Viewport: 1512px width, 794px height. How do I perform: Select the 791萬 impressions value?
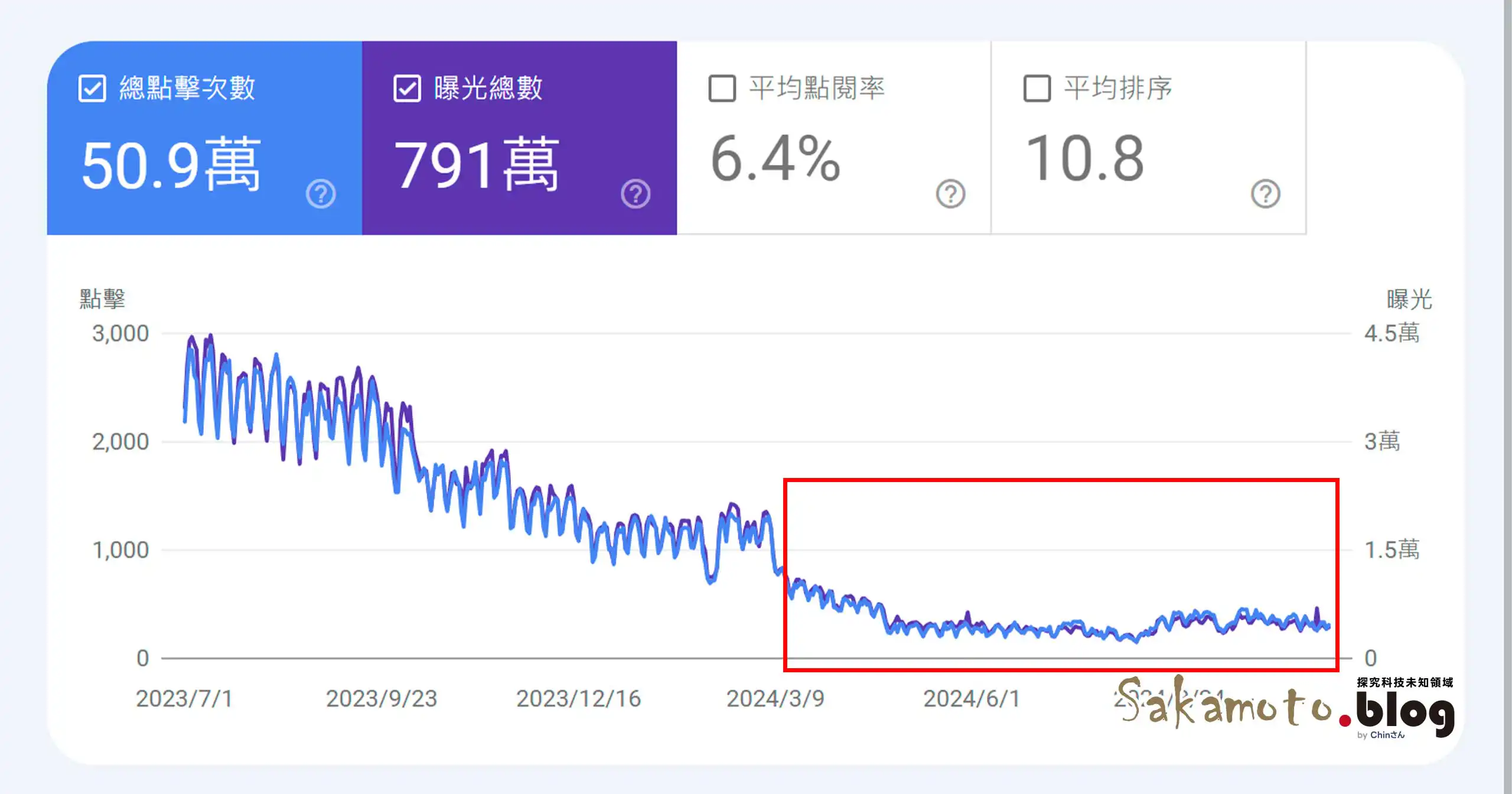coord(476,164)
